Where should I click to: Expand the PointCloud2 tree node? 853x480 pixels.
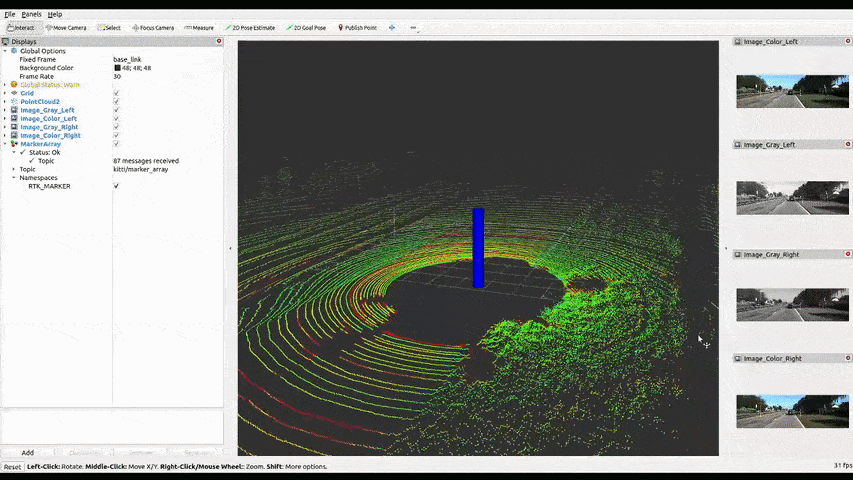pos(5,101)
